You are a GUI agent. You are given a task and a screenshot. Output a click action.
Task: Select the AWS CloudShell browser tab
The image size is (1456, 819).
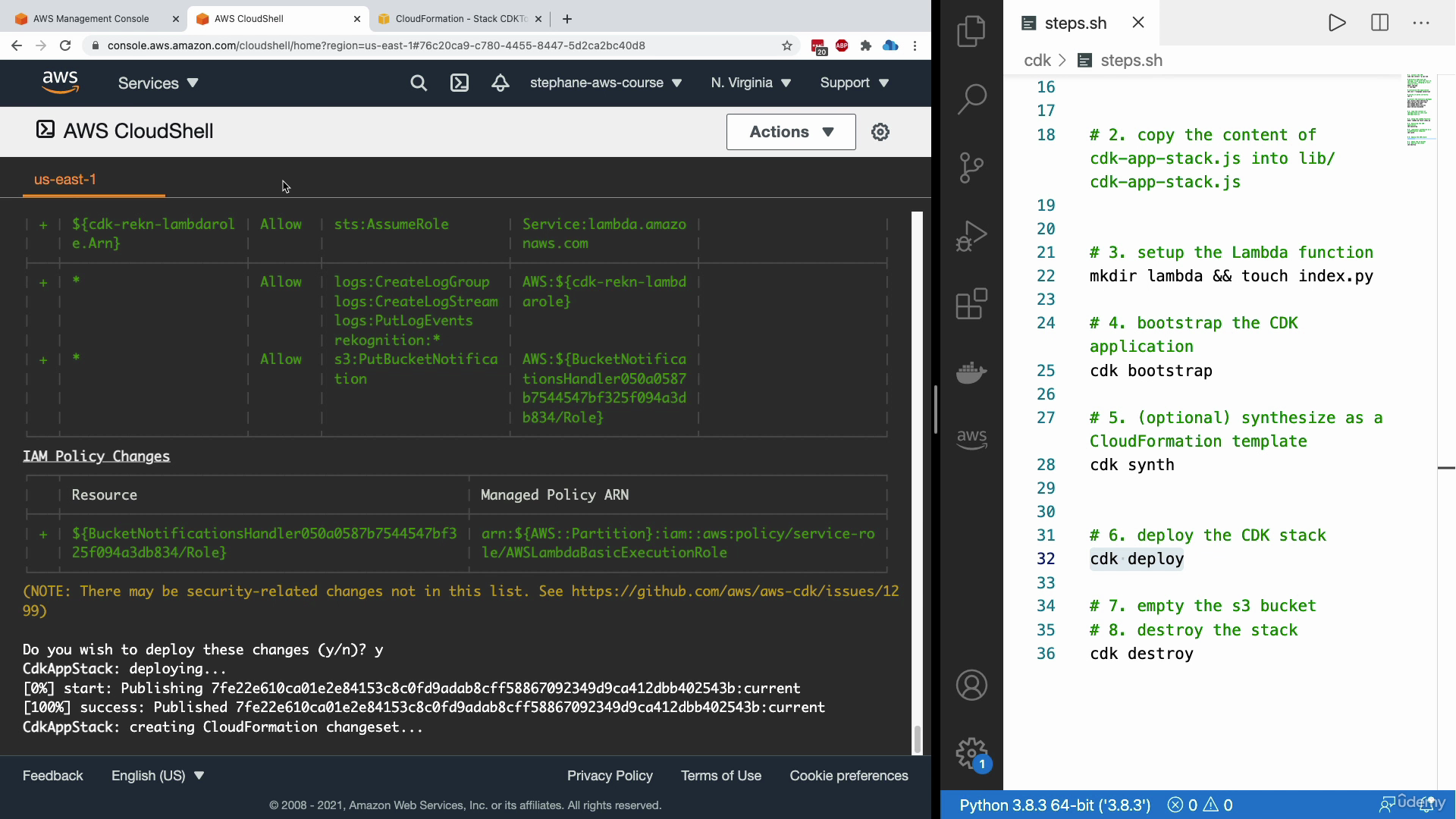click(x=249, y=19)
